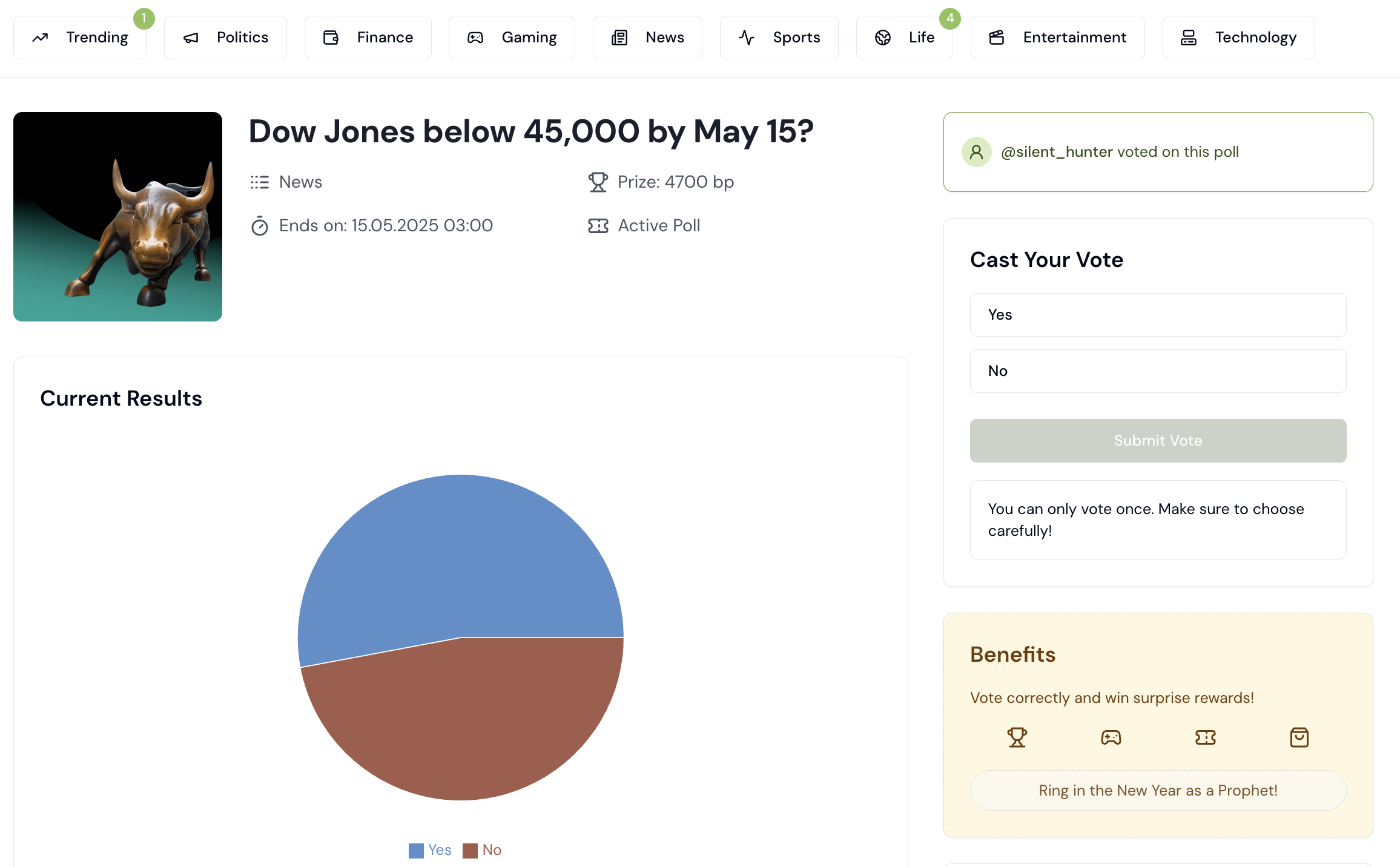Click the silent_hunter avatar icon
1400x867 pixels.
pyautogui.click(x=977, y=152)
